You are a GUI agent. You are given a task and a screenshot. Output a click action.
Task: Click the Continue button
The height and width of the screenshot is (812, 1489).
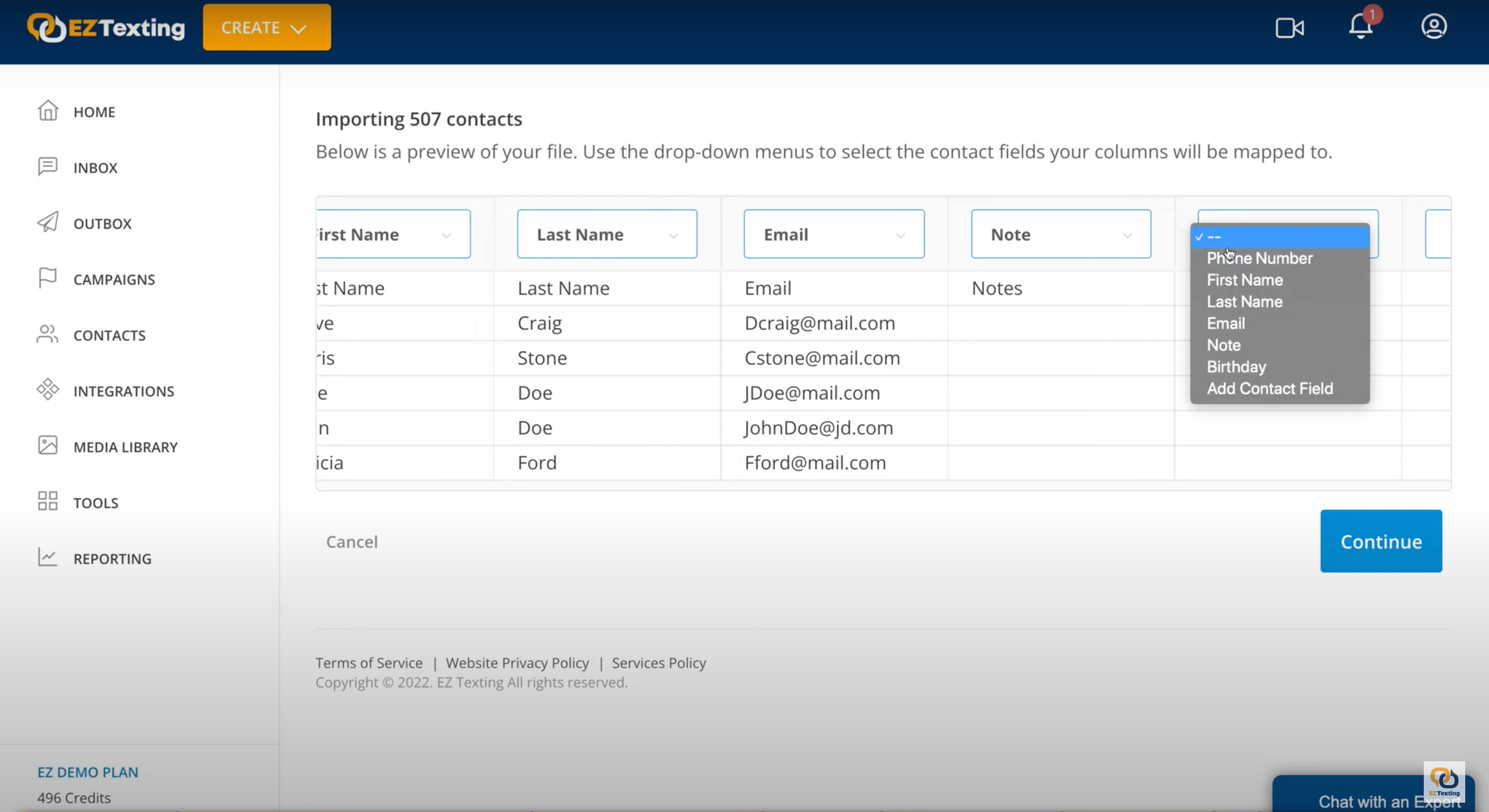pos(1382,541)
